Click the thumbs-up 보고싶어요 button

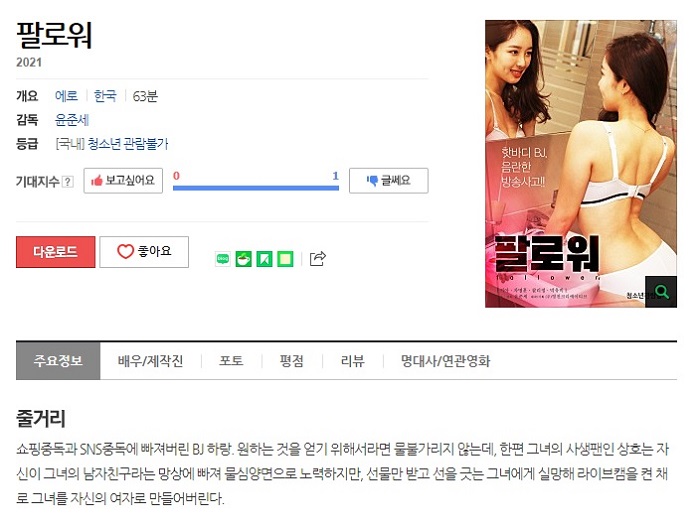pyautogui.click(x=123, y=180)
